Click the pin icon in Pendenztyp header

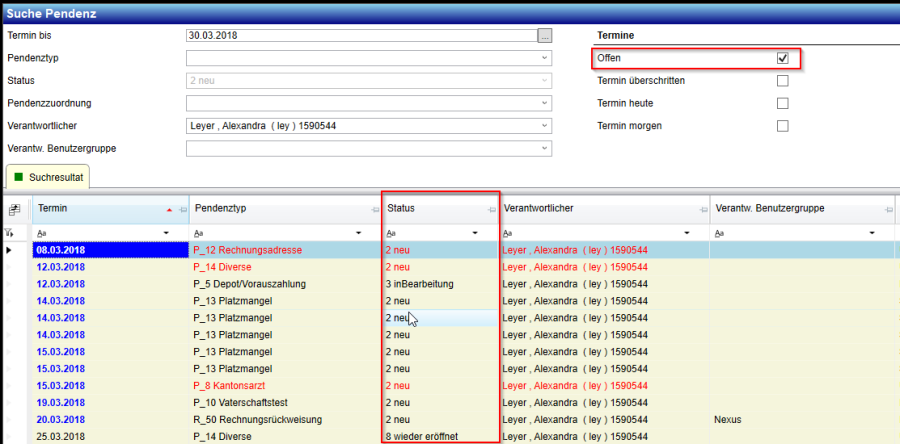click(x=375, y=209)
